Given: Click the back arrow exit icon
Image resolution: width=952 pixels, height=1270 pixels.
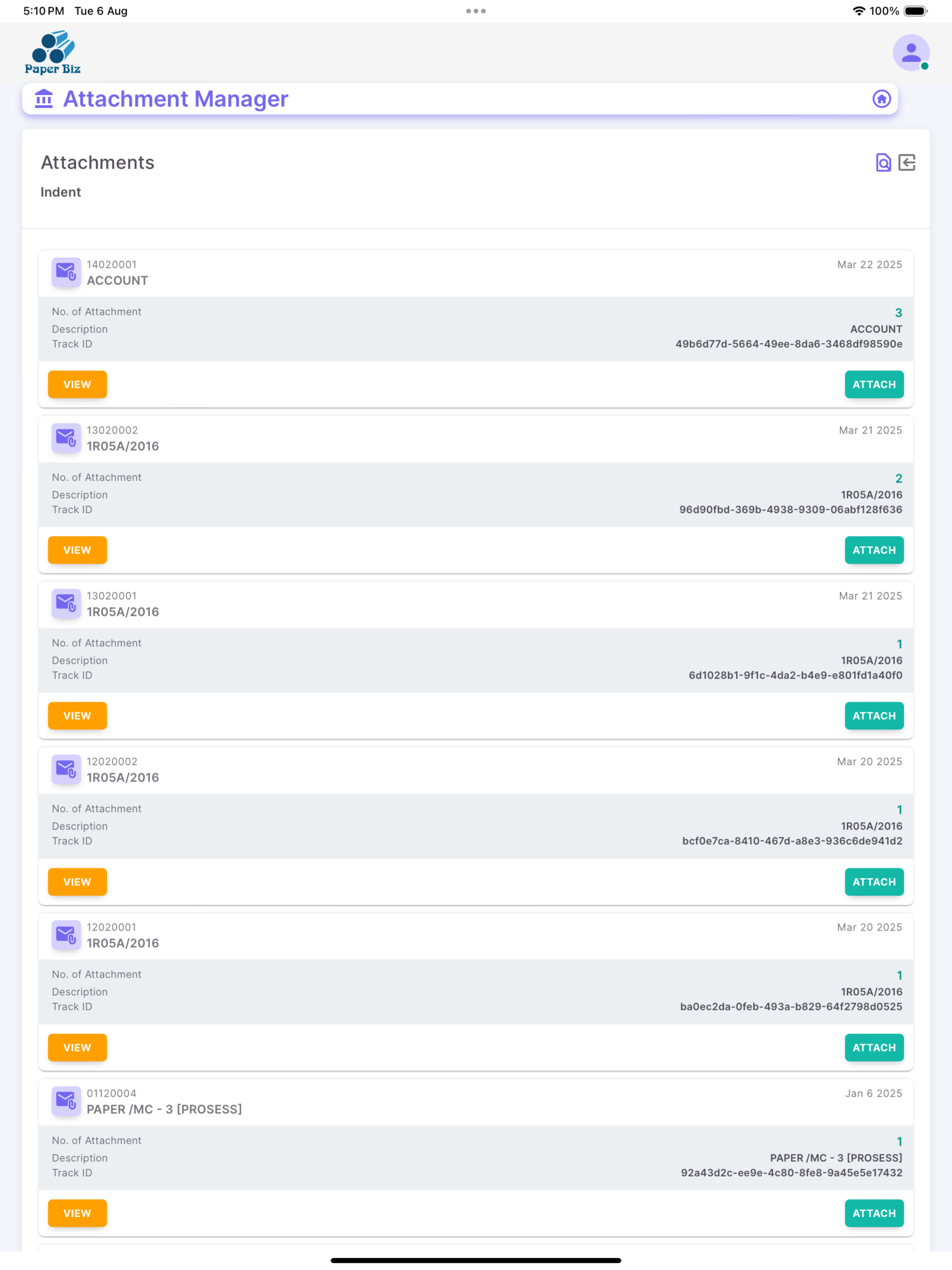Looking at the screenshot, I should [906, 163].
